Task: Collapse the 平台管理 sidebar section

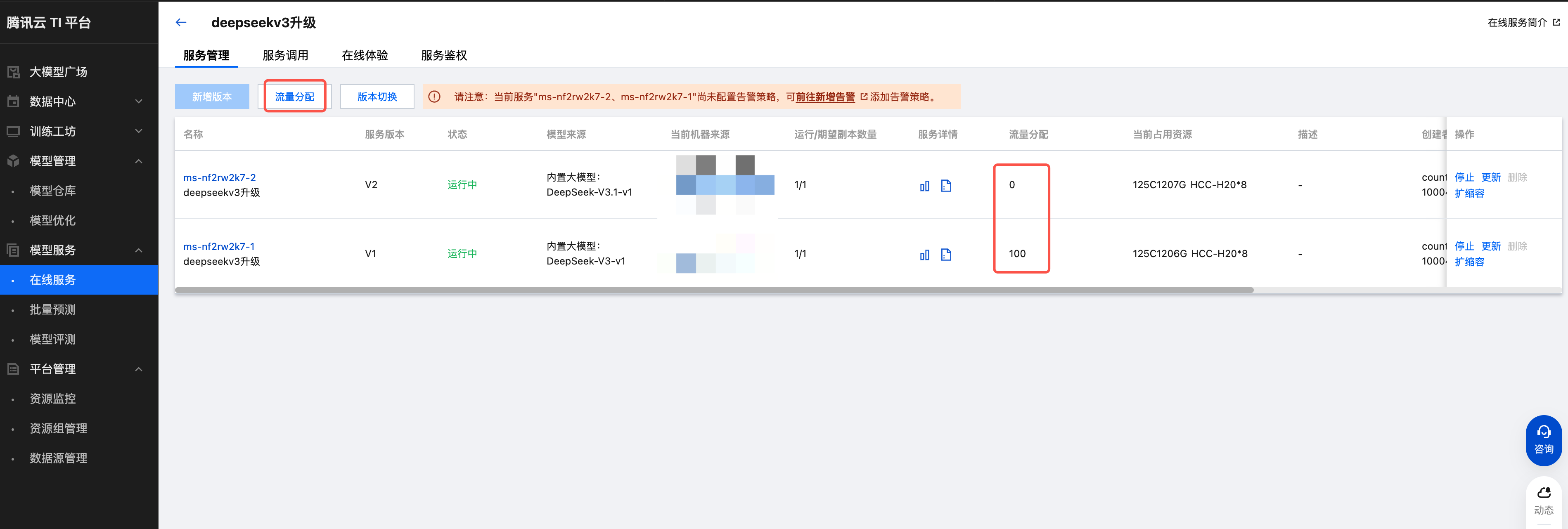Action: (x=139, y=369)
